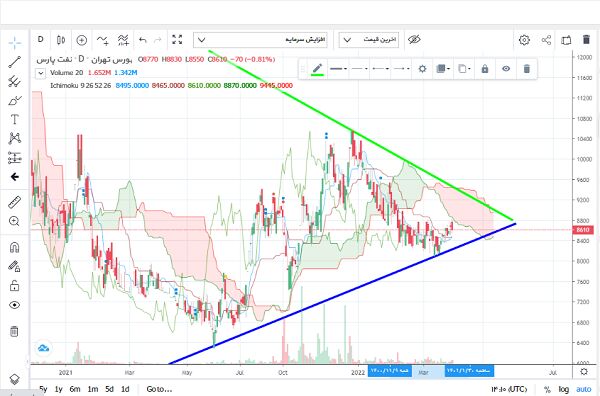Select the 5d time range
This screenshot has height=396, width=600.
pyautogui.click(x=109, y=389)
